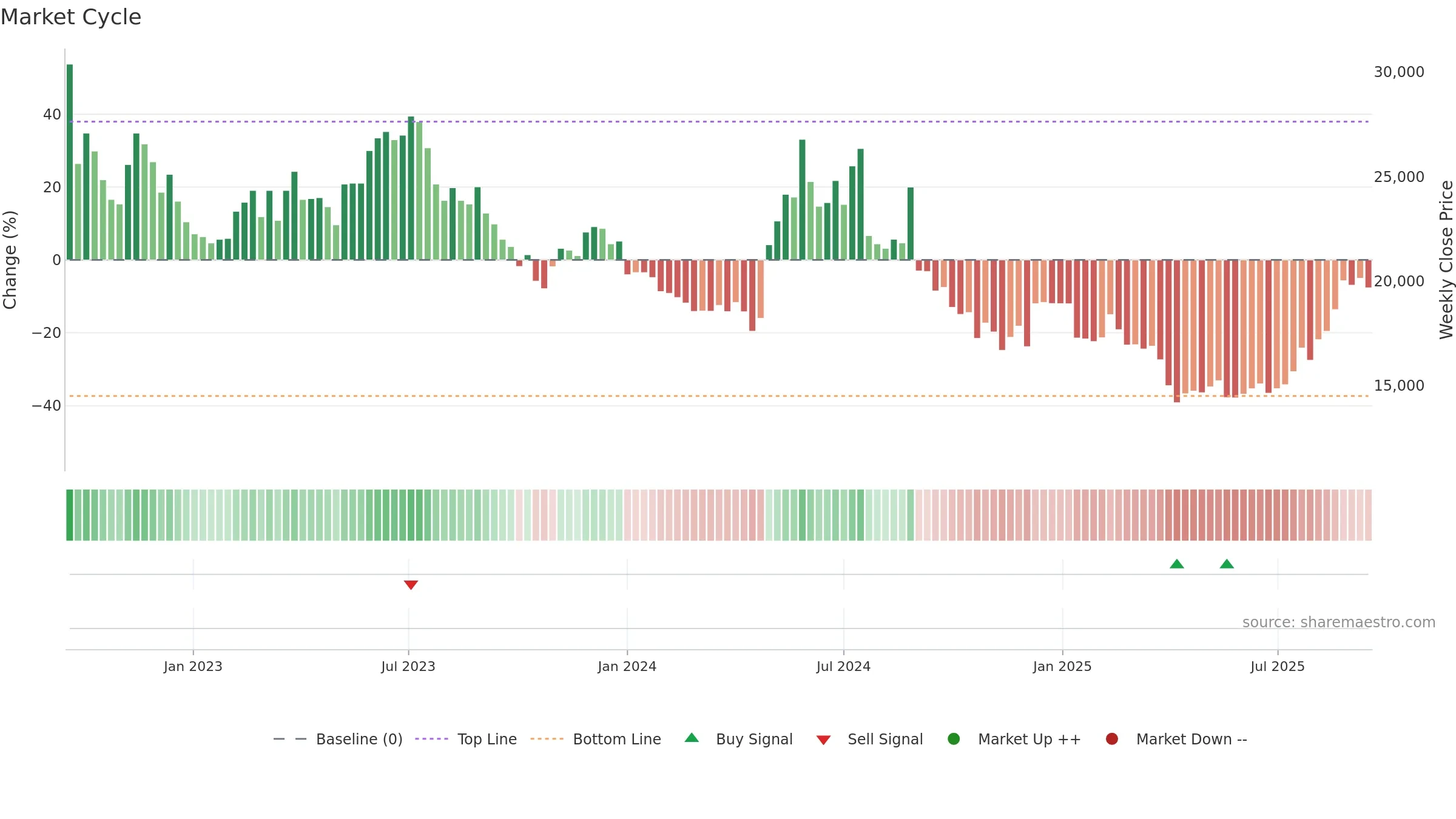Click the Jan 2025 axis label

(x=1062, y=666)
